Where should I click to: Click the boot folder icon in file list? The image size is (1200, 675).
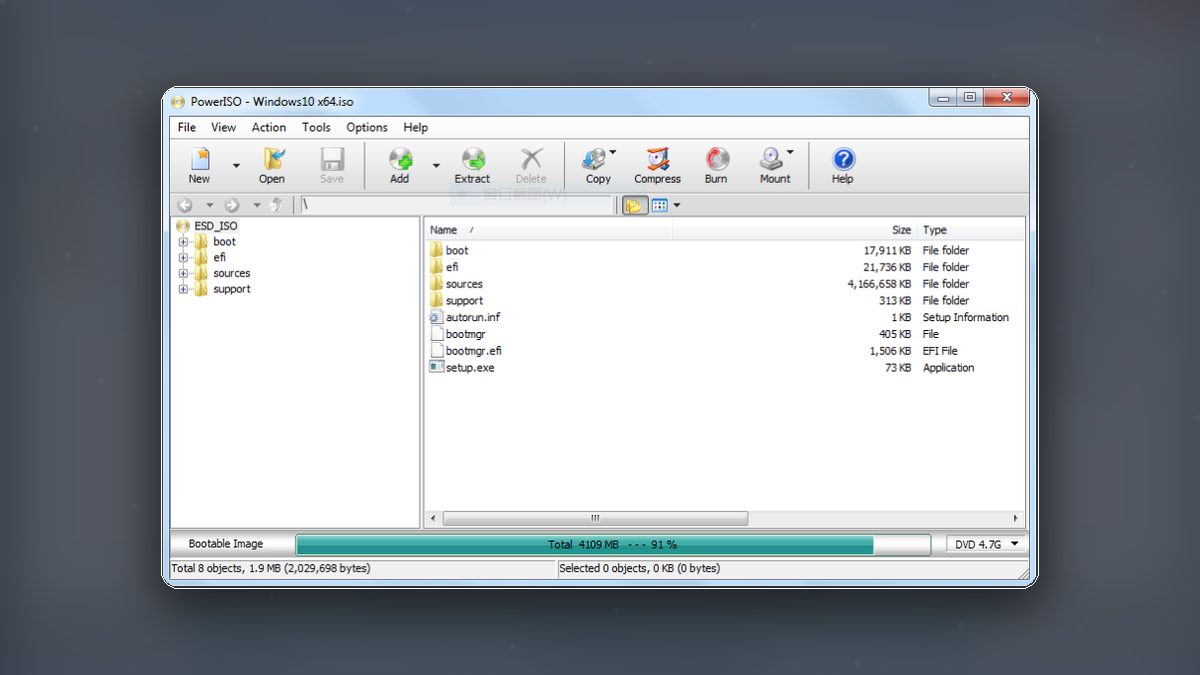(436, 250)
